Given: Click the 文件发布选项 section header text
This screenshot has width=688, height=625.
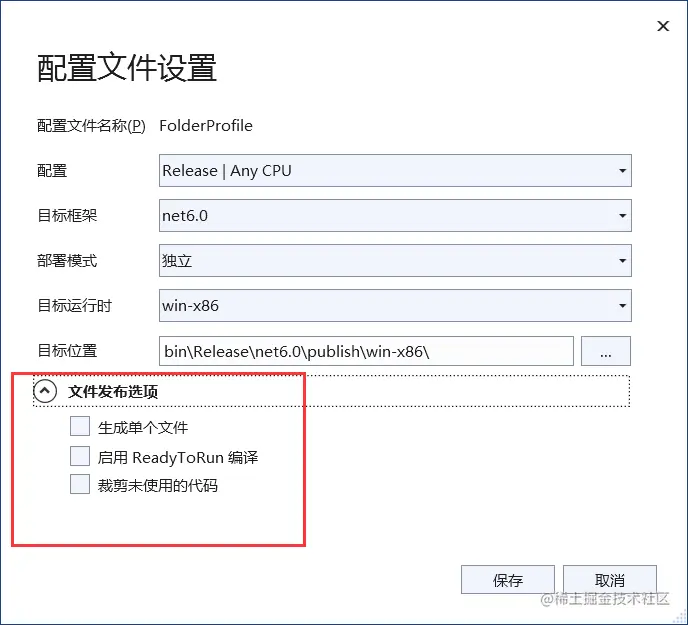Looking at the screenshot, I should tap(113, 392).
